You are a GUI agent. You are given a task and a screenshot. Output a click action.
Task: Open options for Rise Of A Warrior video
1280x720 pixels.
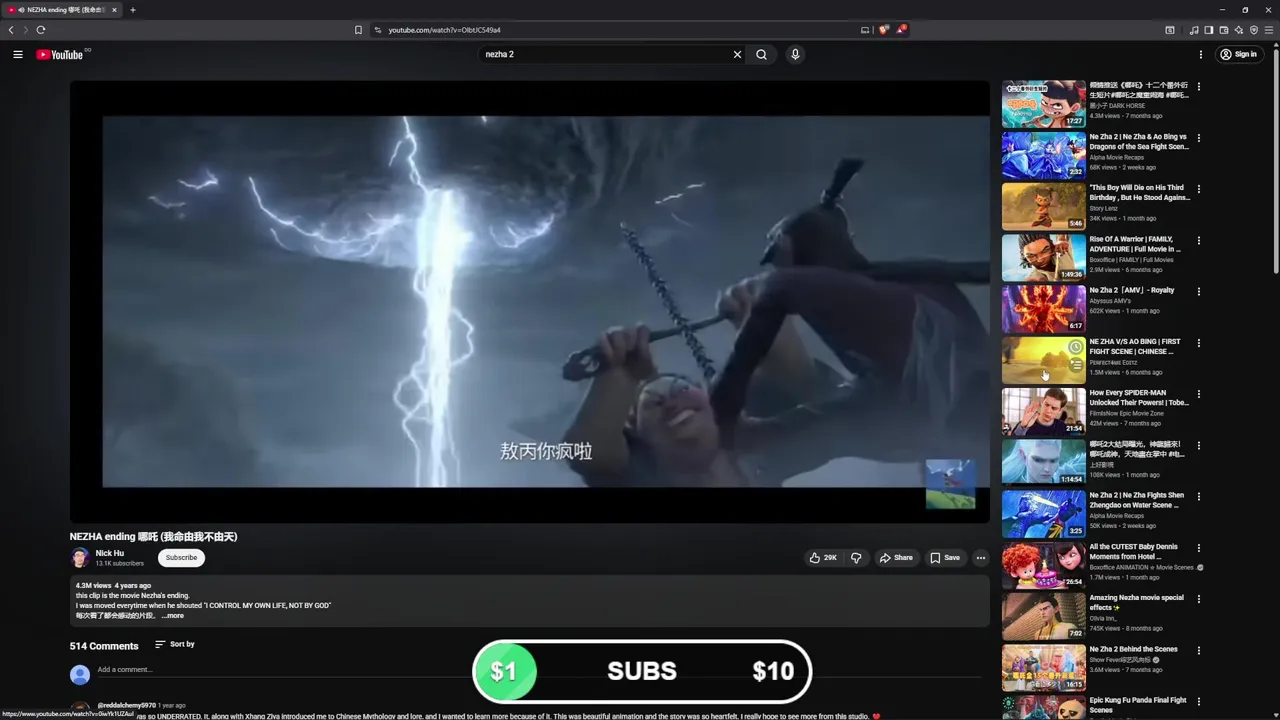[x=1198, y=241]
